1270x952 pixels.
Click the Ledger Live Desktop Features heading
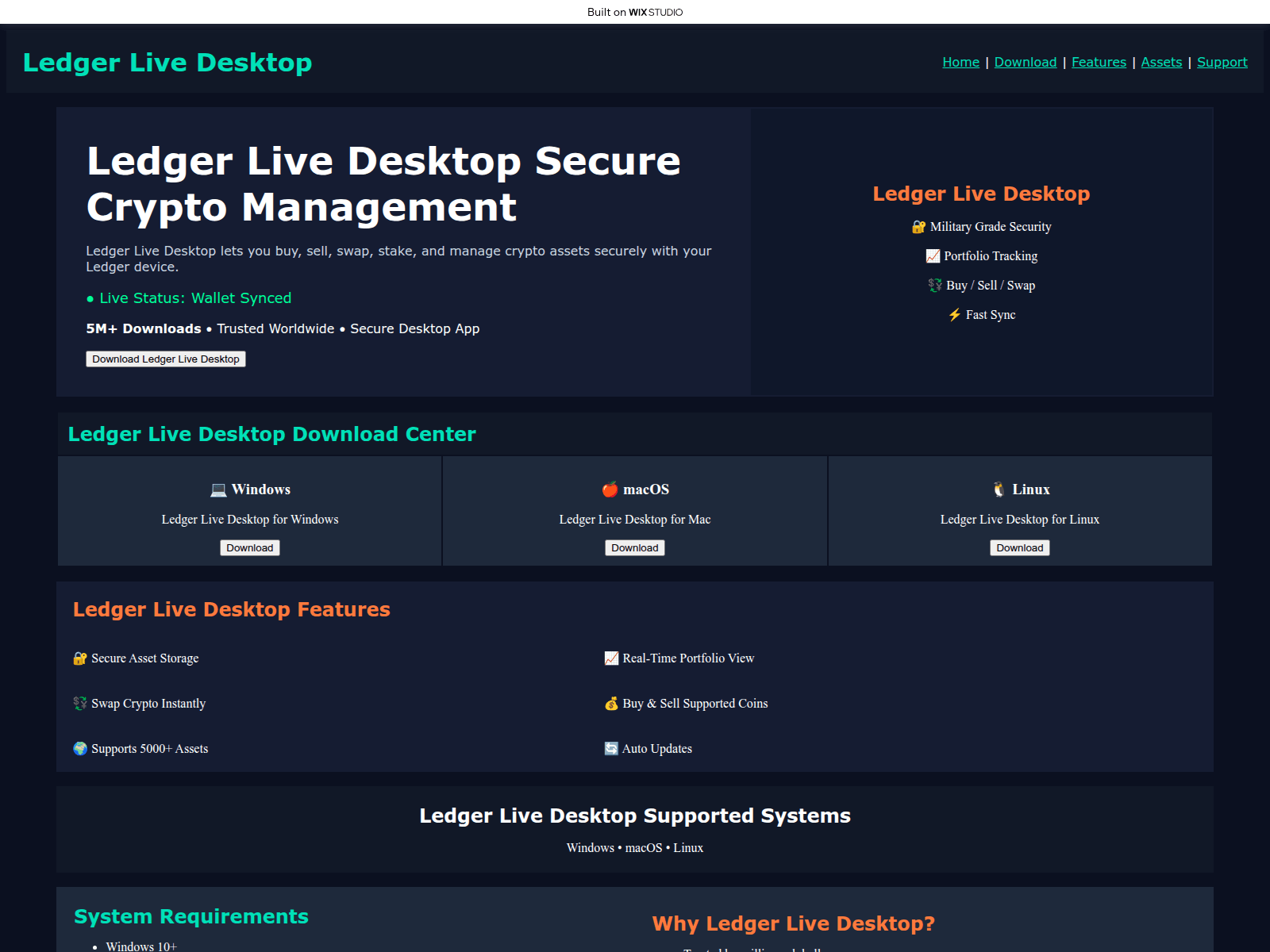coord(232,609)
